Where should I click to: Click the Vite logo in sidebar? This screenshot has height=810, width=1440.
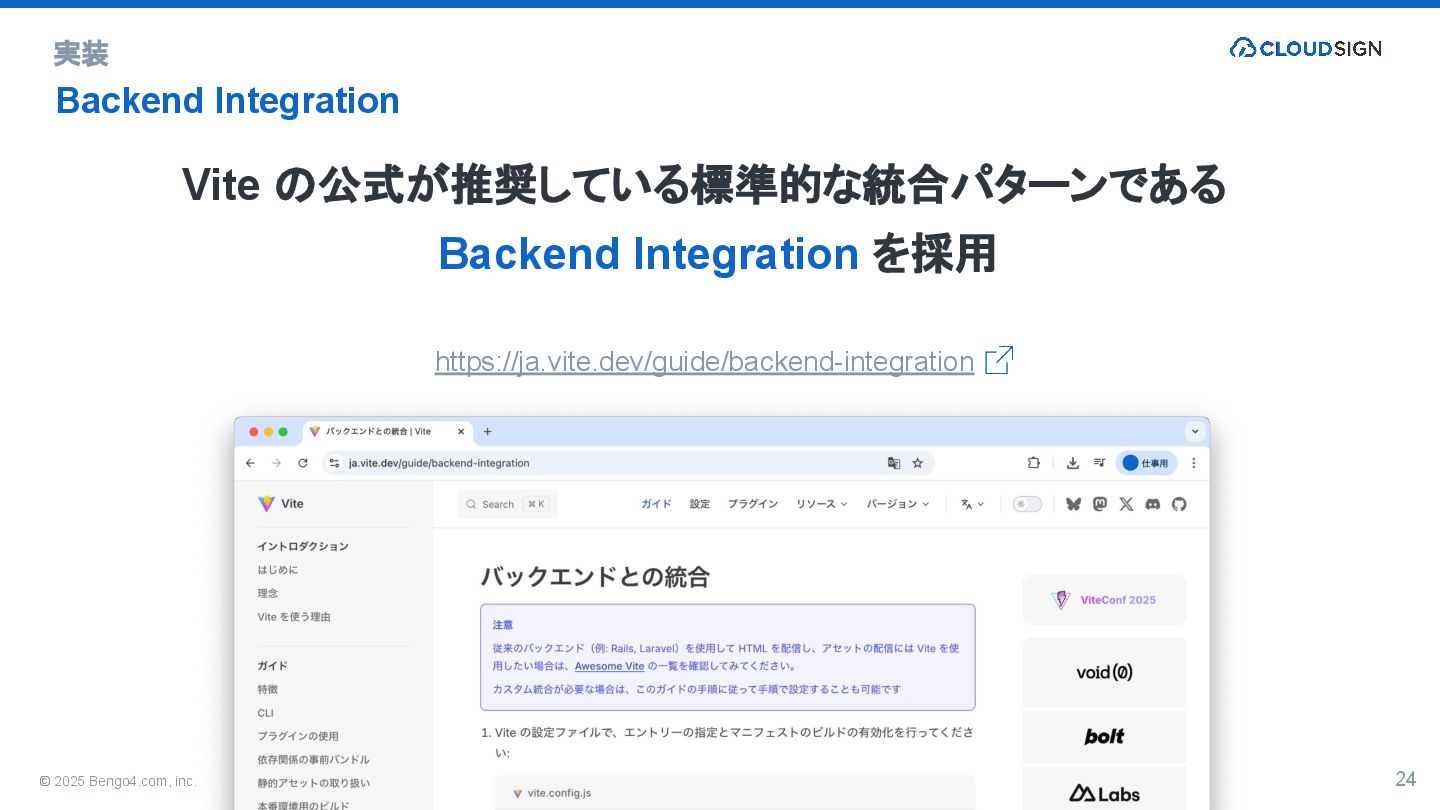(281, 504)
